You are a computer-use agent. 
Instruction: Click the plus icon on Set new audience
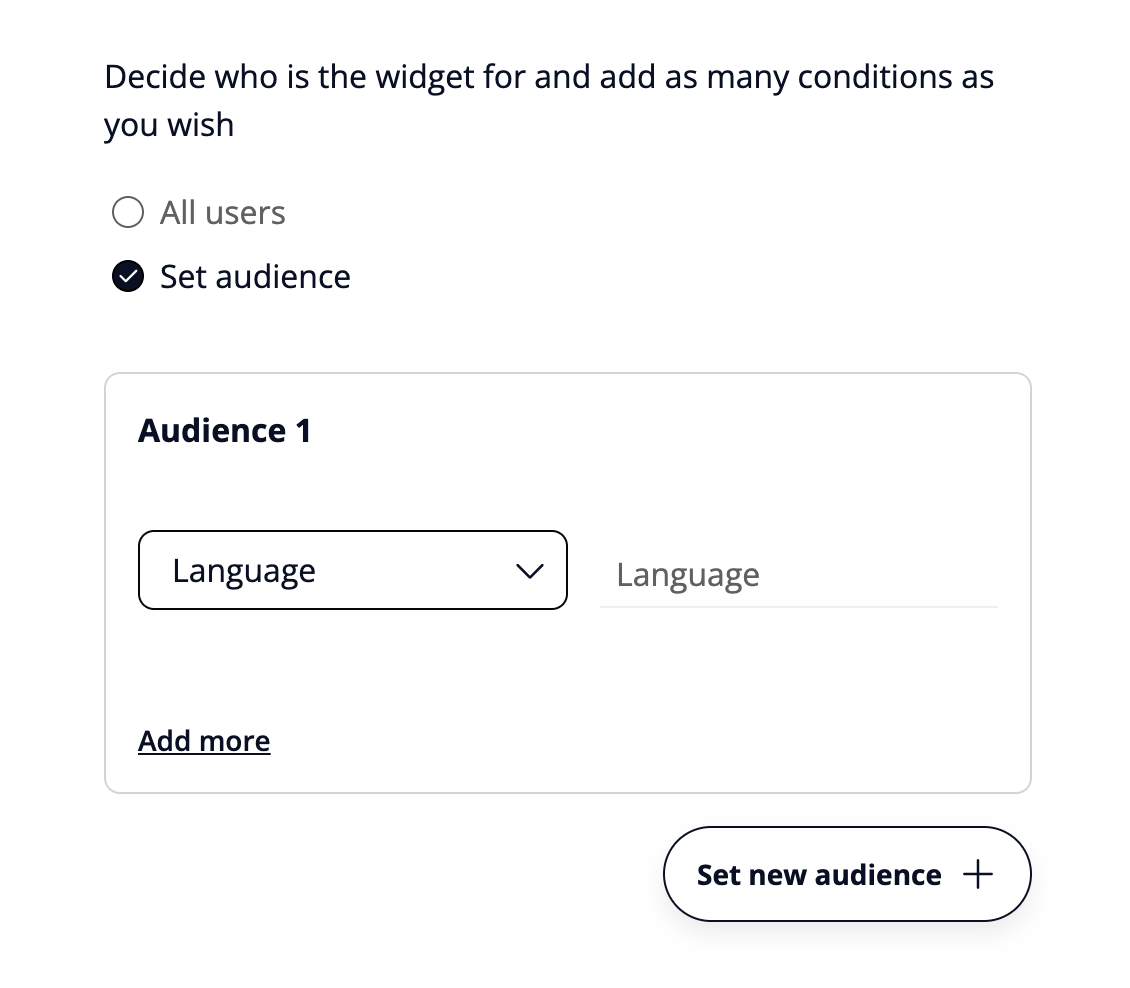(977, 875)
